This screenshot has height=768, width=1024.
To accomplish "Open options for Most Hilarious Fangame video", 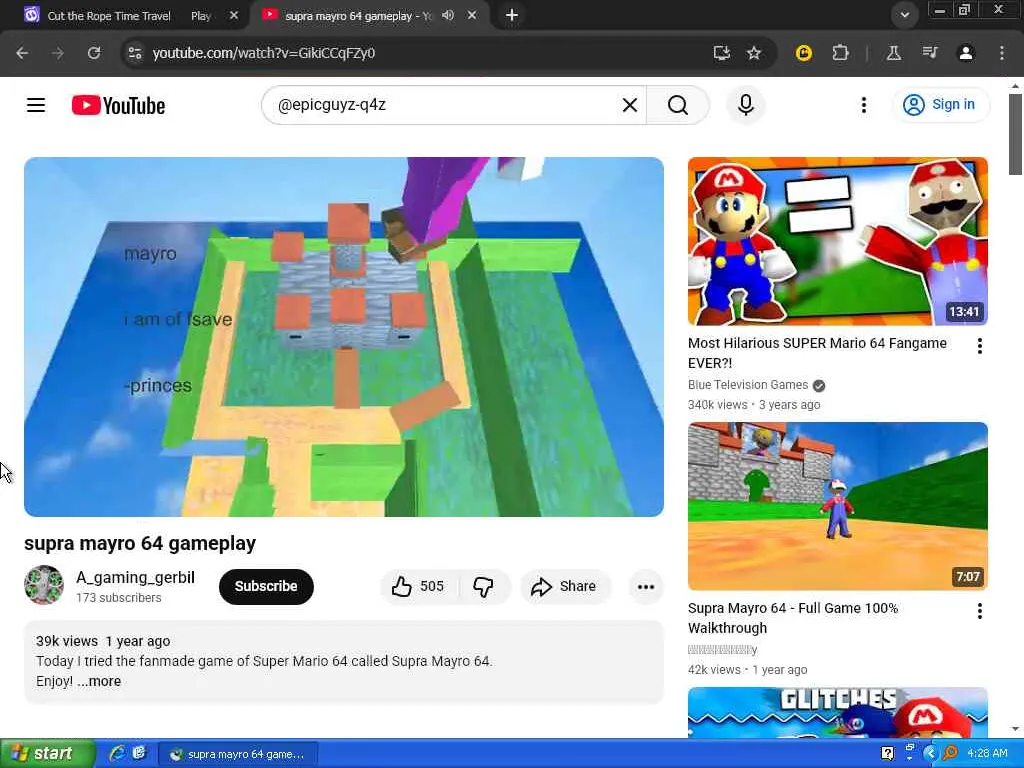I will point(979,346).
